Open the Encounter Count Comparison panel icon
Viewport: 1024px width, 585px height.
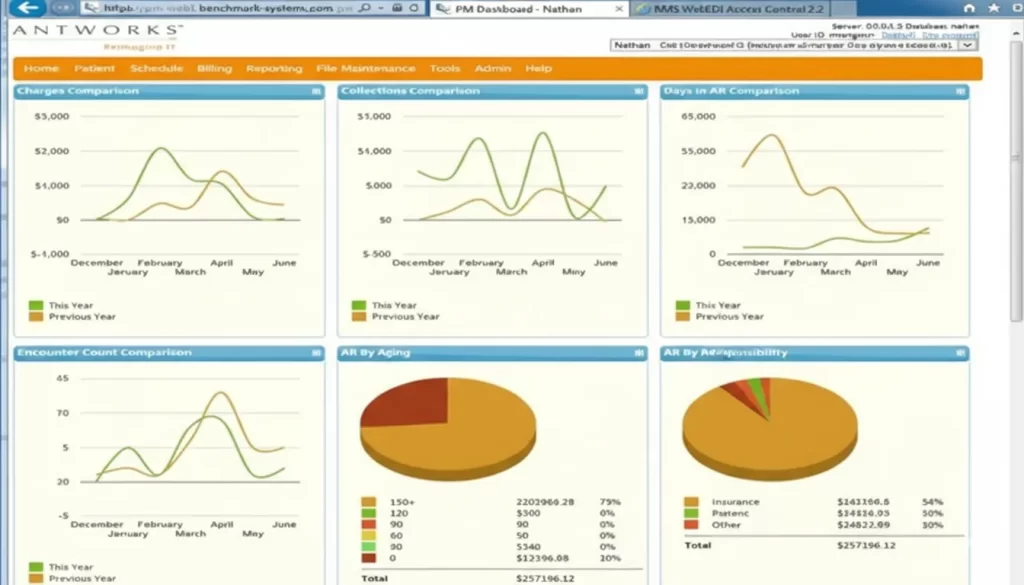(316, 352)
